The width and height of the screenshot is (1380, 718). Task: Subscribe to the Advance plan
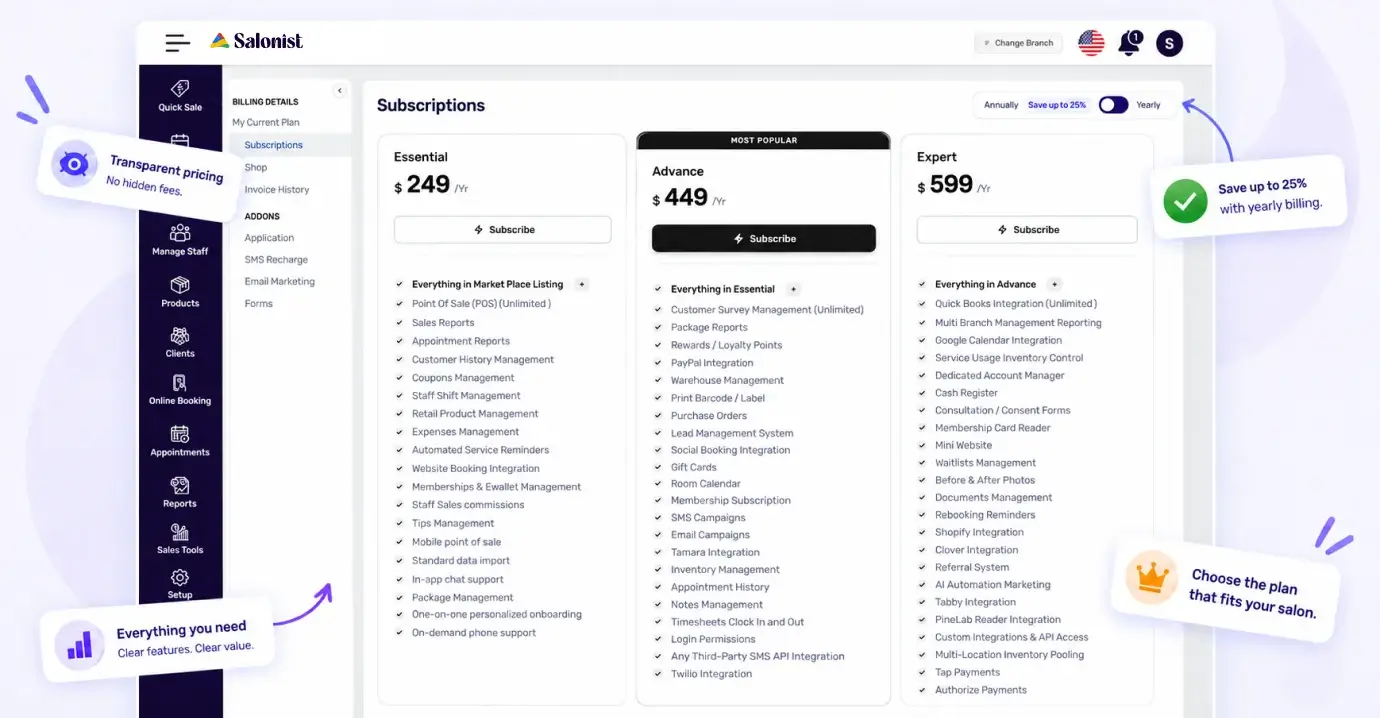tap(764, 238)
